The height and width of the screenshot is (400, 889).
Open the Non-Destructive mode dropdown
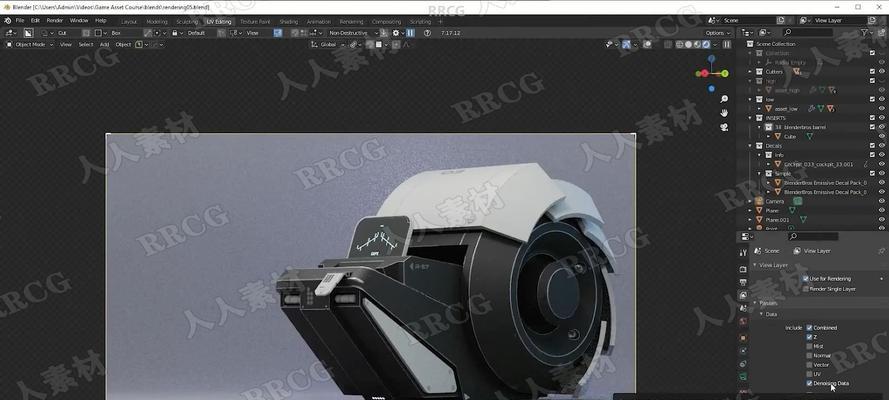pos(354,33)
